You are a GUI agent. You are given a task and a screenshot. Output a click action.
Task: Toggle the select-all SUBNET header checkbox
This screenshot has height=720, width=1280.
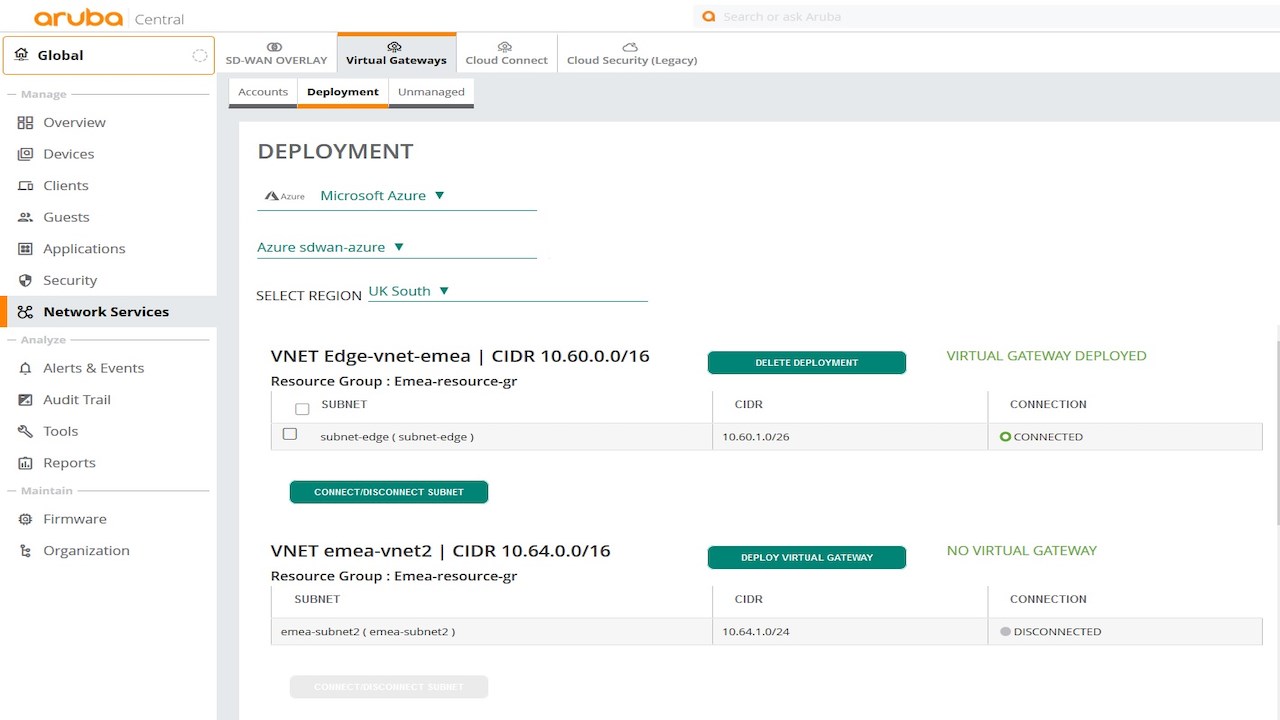tap(302, 409)
